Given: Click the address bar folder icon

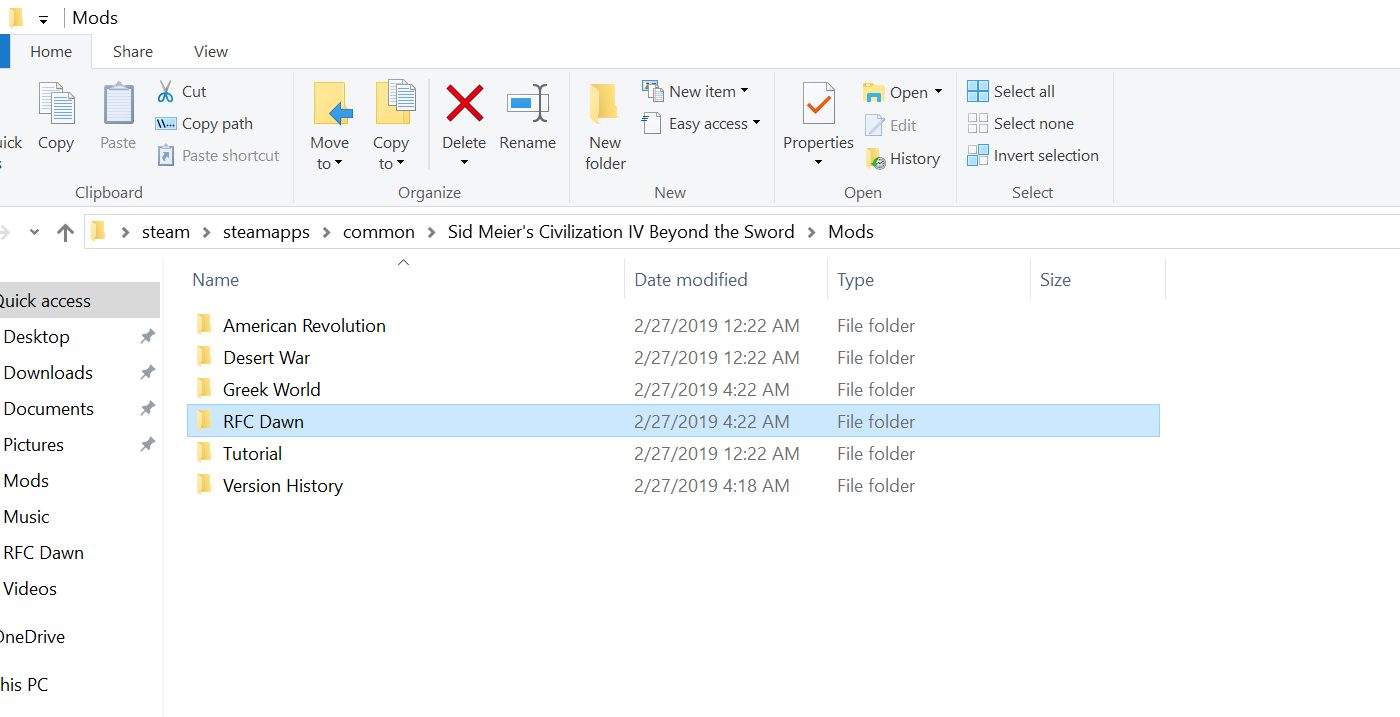Looking at the screenshot, I should click(x=98, y=232).
